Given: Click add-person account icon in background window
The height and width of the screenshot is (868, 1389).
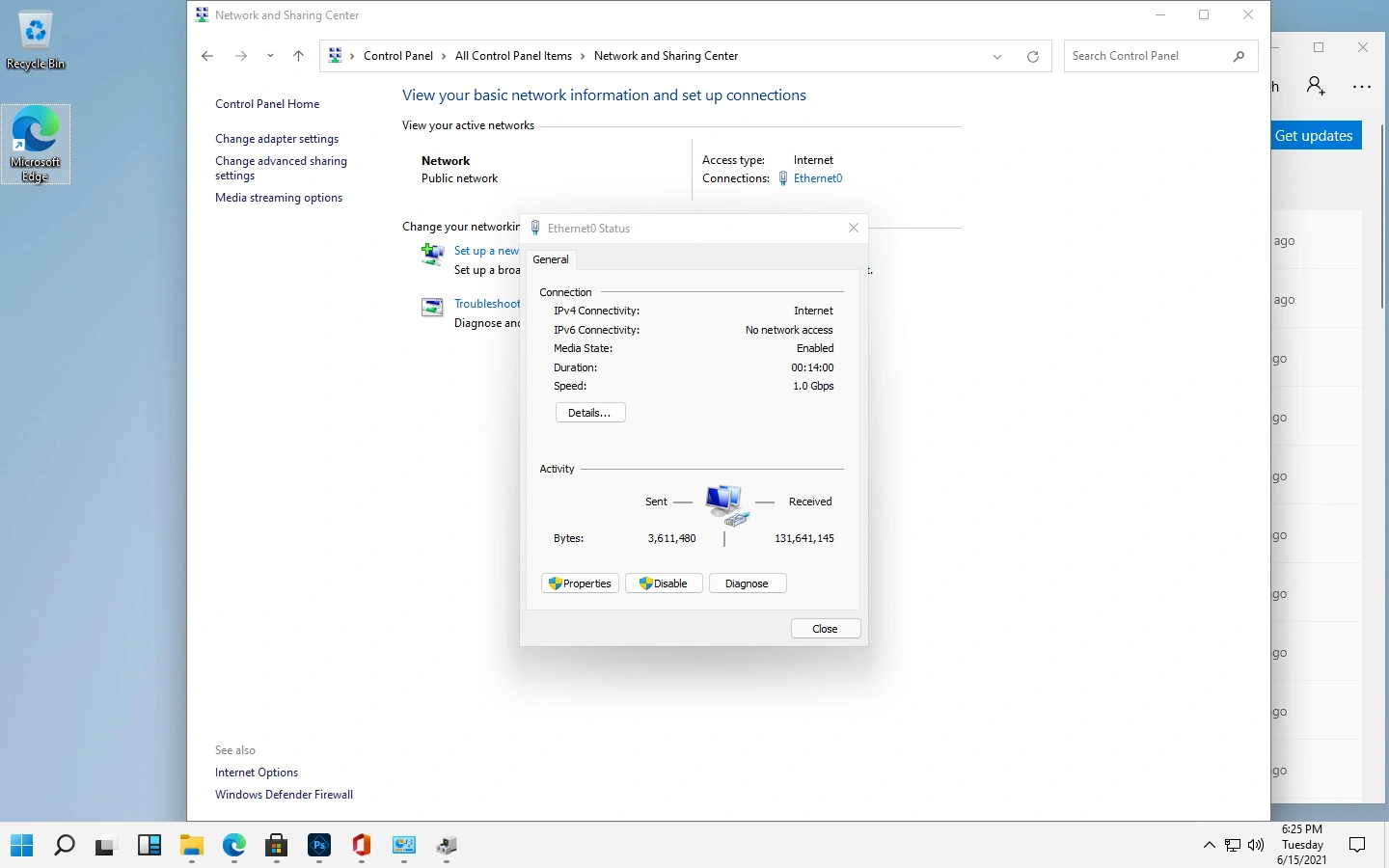Looking at the screenshot, I should point(1317,87).
